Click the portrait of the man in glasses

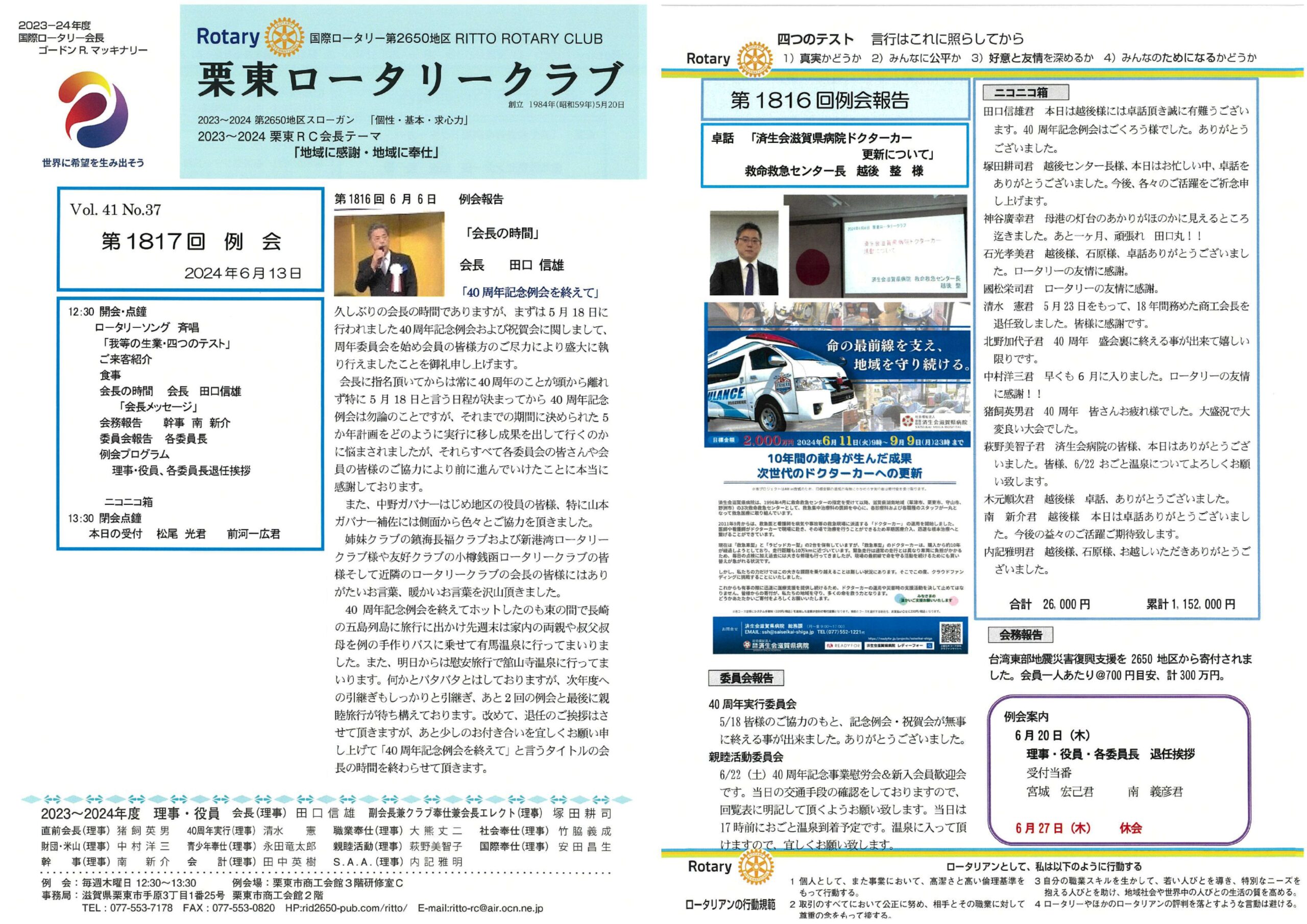pyautogui.click(x=743, y=253)
